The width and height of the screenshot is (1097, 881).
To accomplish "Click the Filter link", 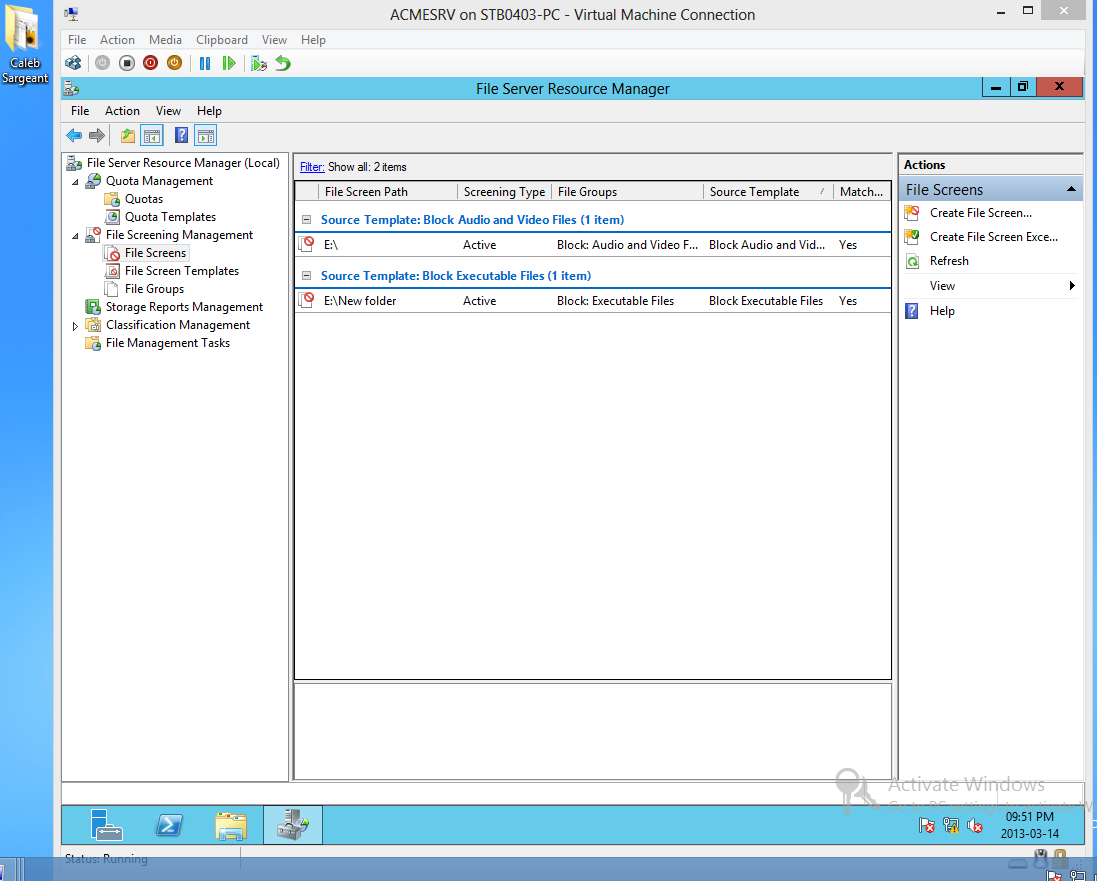I will [312, 167].
